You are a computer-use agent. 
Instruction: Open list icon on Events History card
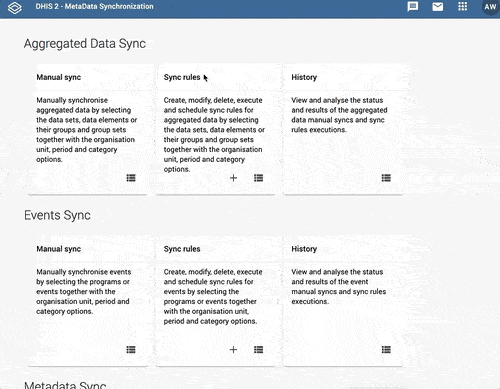click(386, 350)
